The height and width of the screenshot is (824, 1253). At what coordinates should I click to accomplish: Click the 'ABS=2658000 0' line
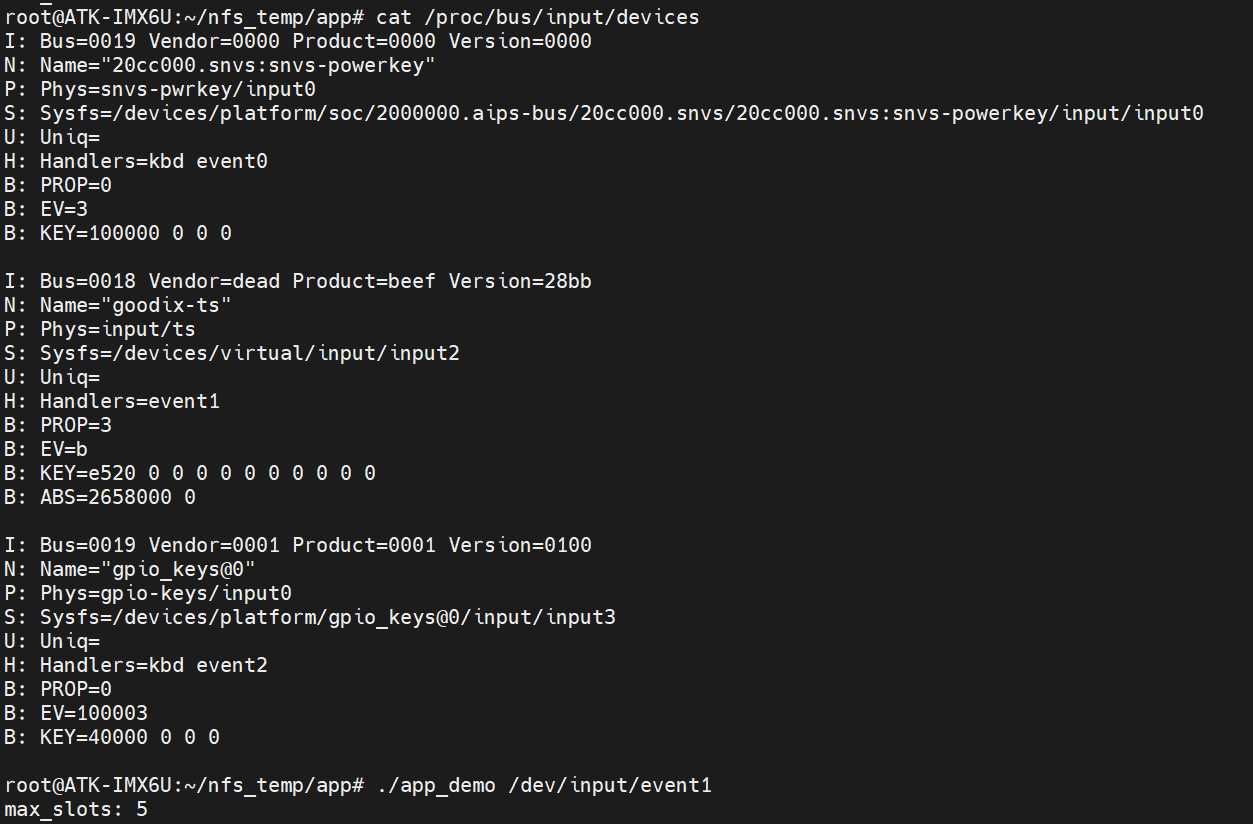tap(118, 497)
